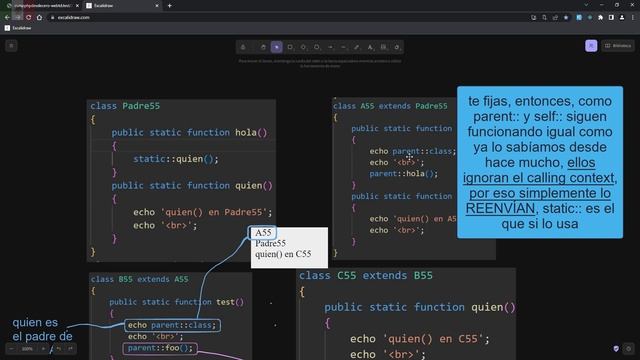The width and height of the screenshot is (640, 360).
Task: Open the browser Extensions puzzle icon
Action: [600, 18]
